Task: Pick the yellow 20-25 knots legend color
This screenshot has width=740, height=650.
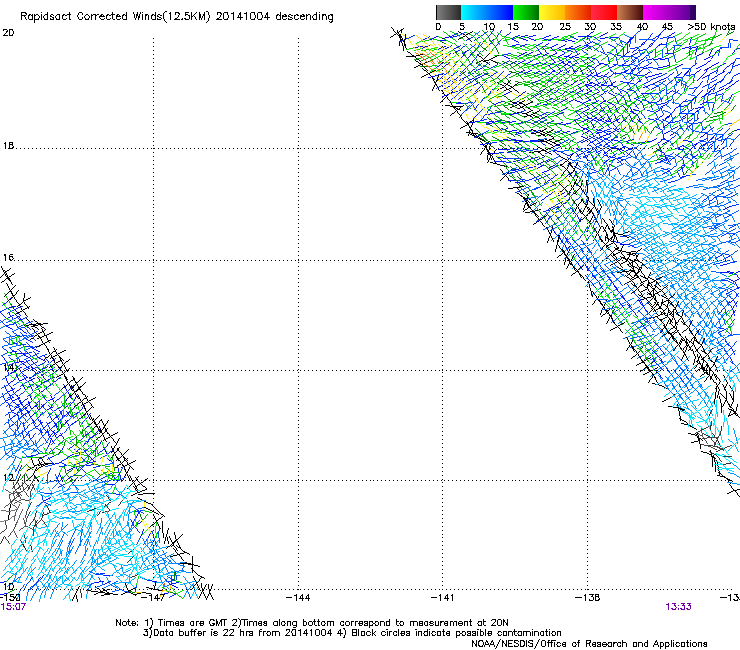Action: click(552, 12)
